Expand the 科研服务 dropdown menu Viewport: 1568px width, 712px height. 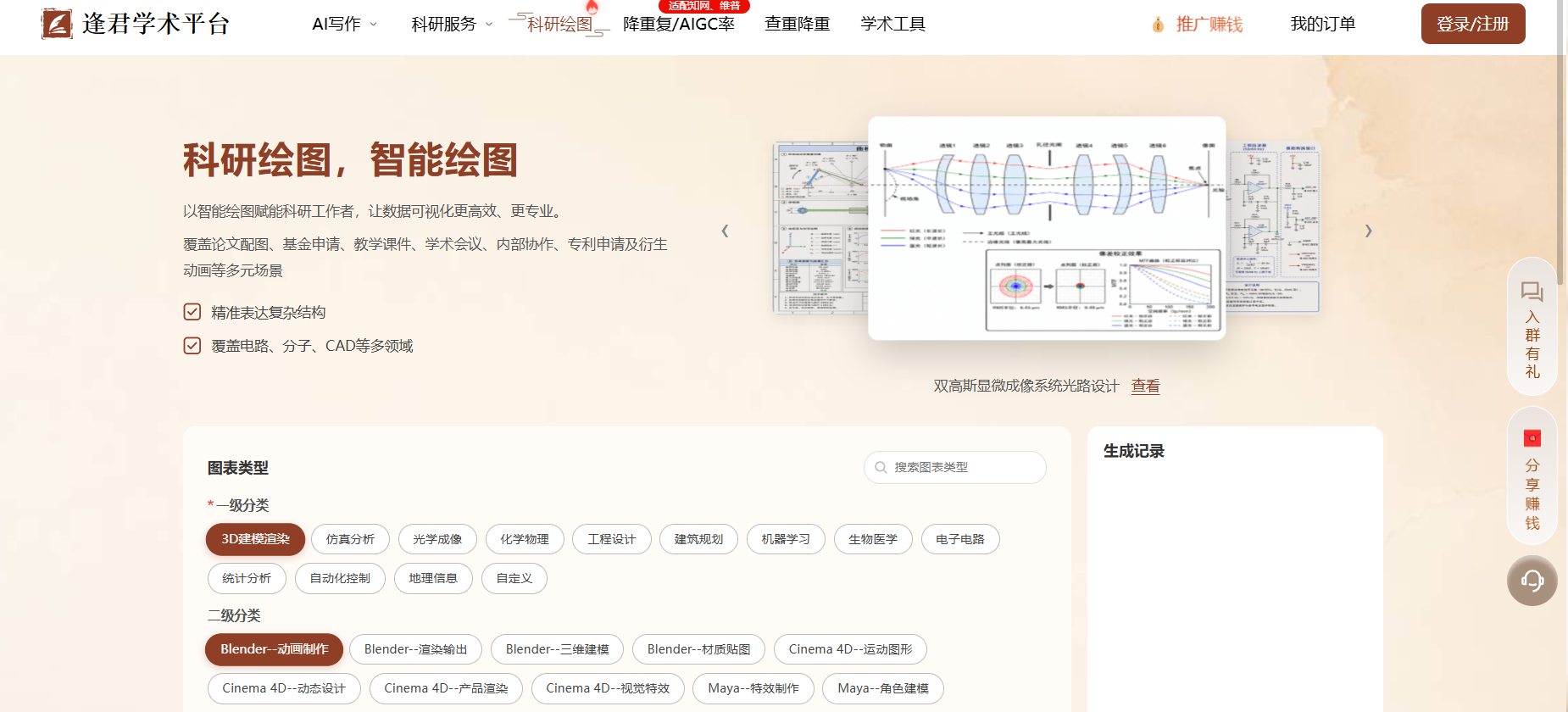point(452,24)
